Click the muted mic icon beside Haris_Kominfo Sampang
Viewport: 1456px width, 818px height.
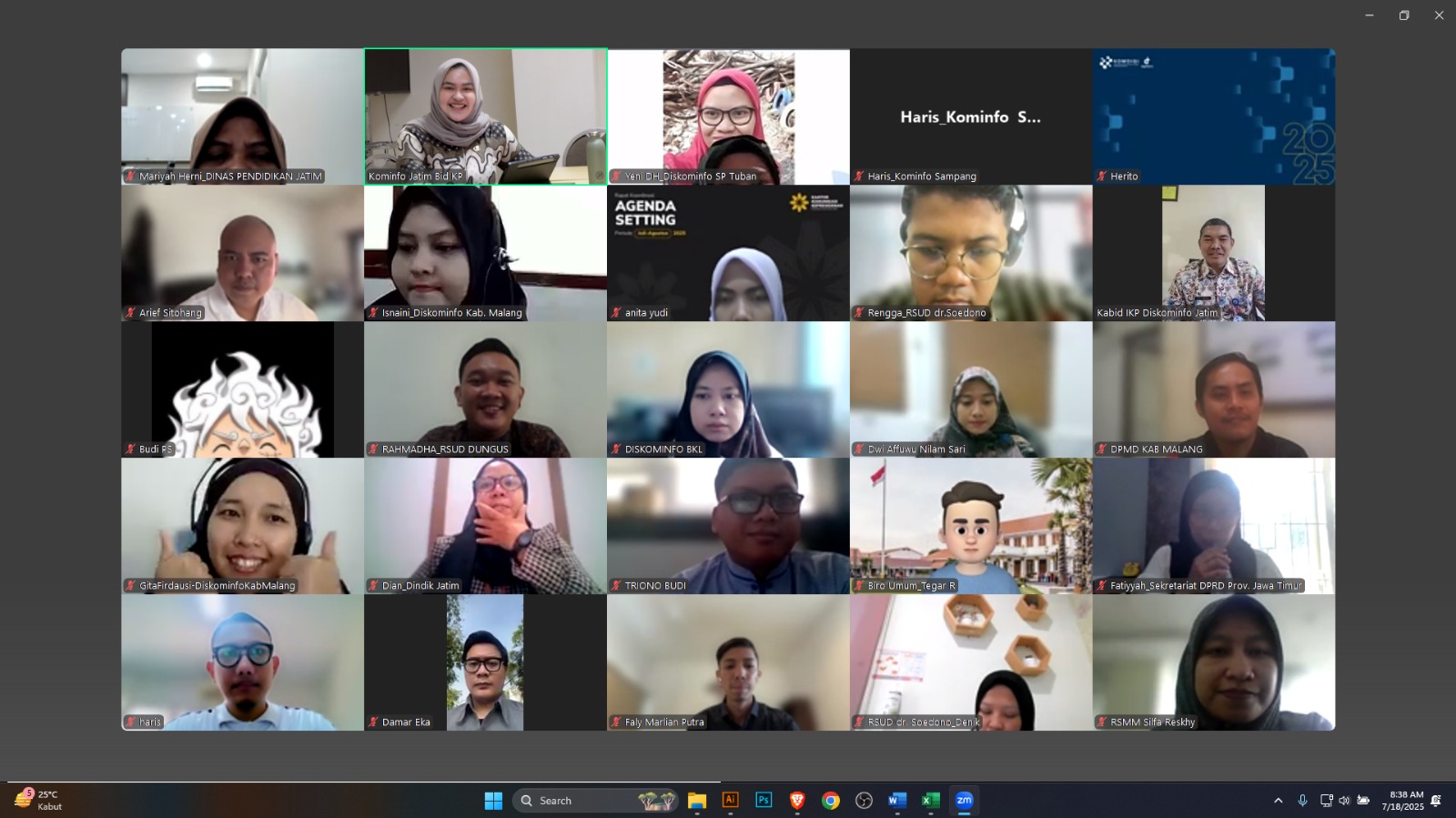coord(859,177)
